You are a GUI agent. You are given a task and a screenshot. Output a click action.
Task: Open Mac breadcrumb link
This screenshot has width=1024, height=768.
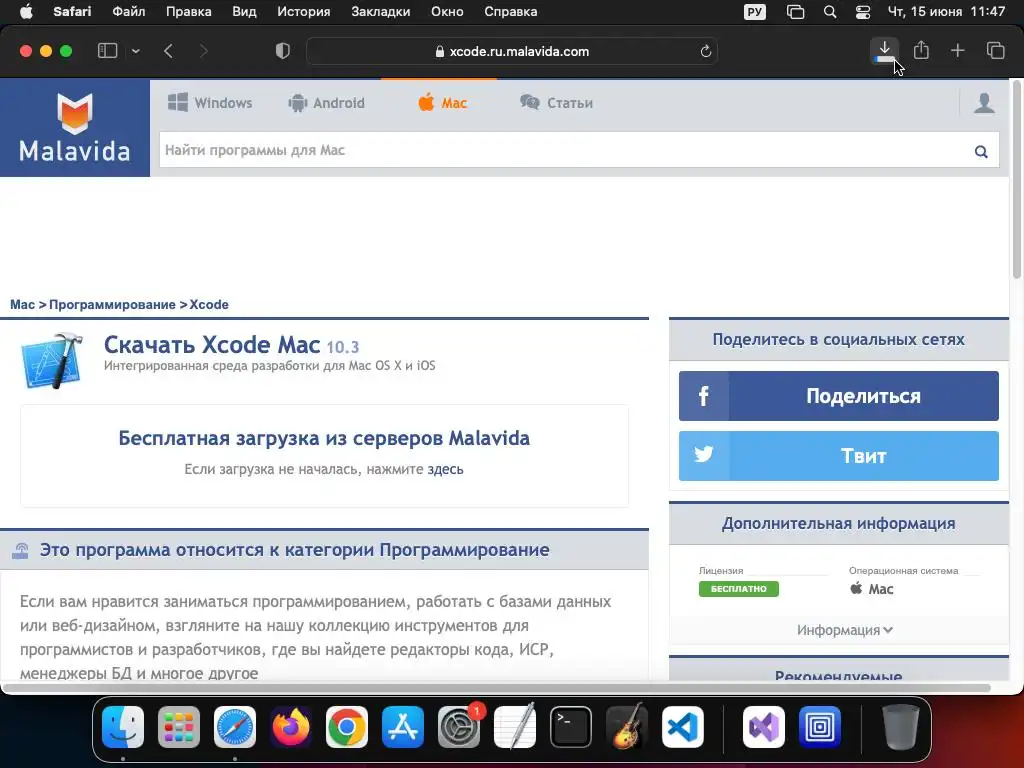pos(22,304)
